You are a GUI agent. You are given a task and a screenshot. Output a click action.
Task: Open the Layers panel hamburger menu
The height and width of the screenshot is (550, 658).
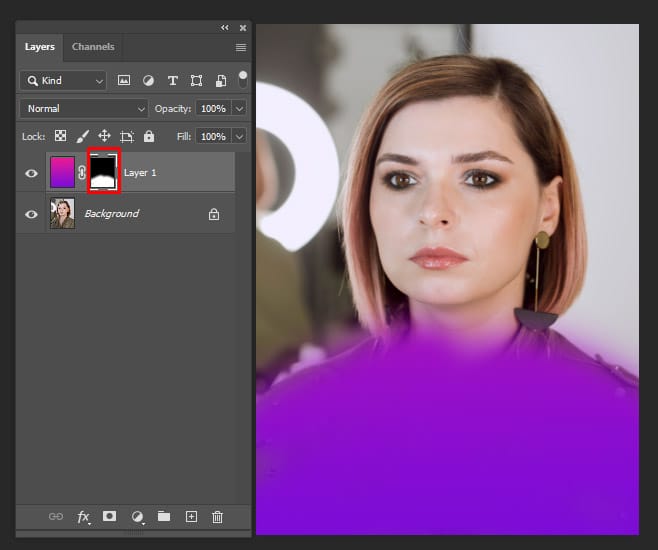click(x=241, y=47)
